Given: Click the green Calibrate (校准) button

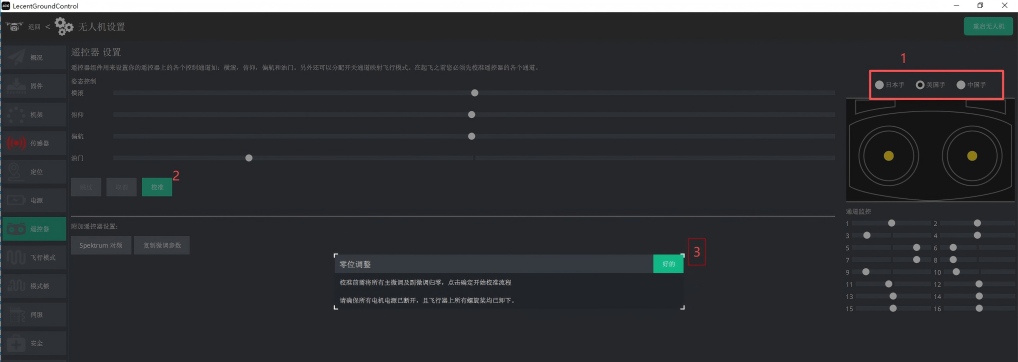Looking at the screenshot, I should 157,187.
